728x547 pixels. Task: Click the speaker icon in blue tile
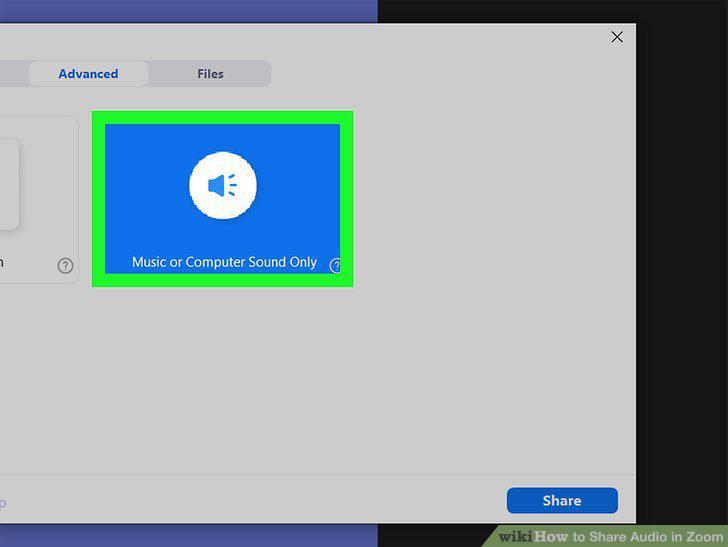[223, 185]
